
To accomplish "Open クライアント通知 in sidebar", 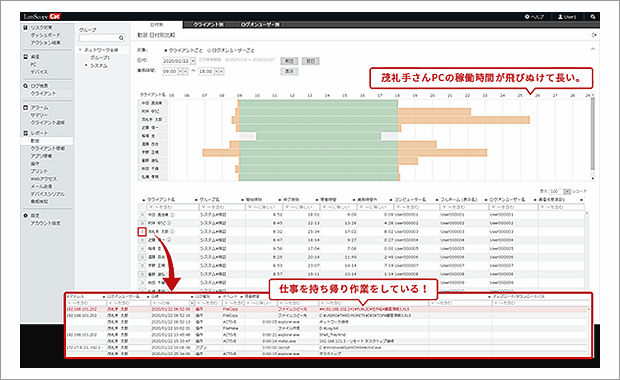I will (48, 123).
